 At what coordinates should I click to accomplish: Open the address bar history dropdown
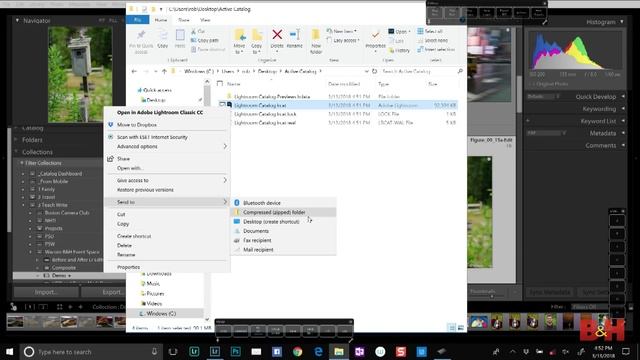click(366, 71)
